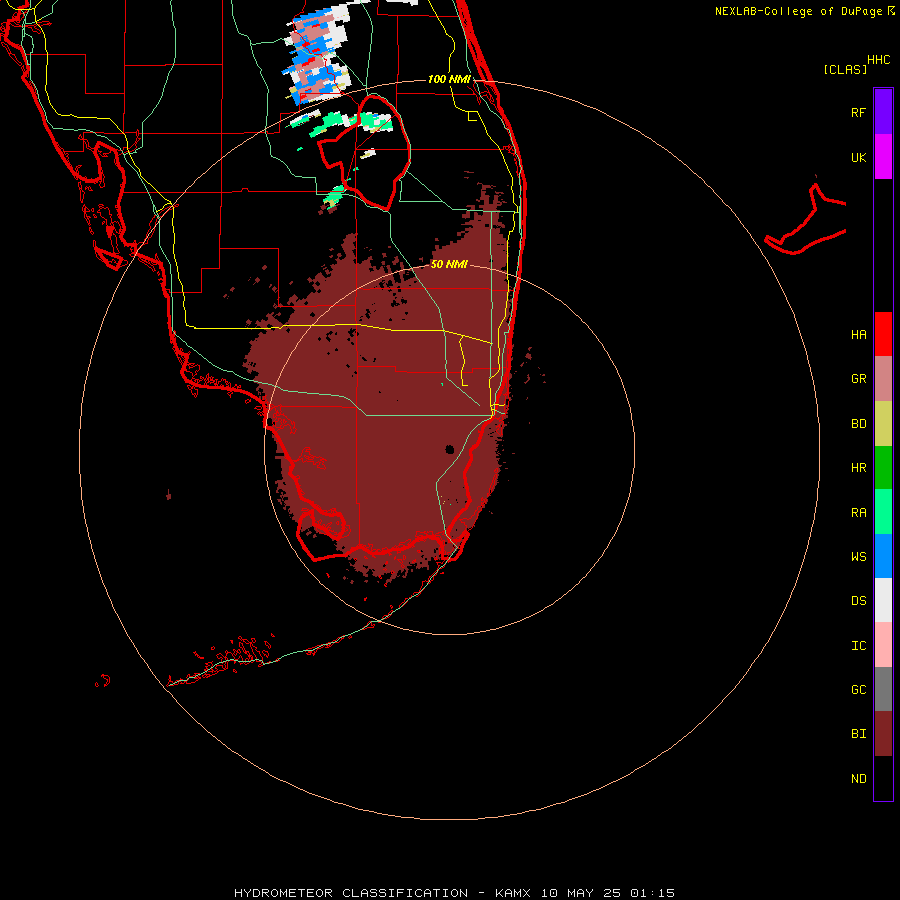Click the HA legend label
Image resolution: width=900 pixels, height=900 pixels.
pyautogui.click(x=858, y=334)
